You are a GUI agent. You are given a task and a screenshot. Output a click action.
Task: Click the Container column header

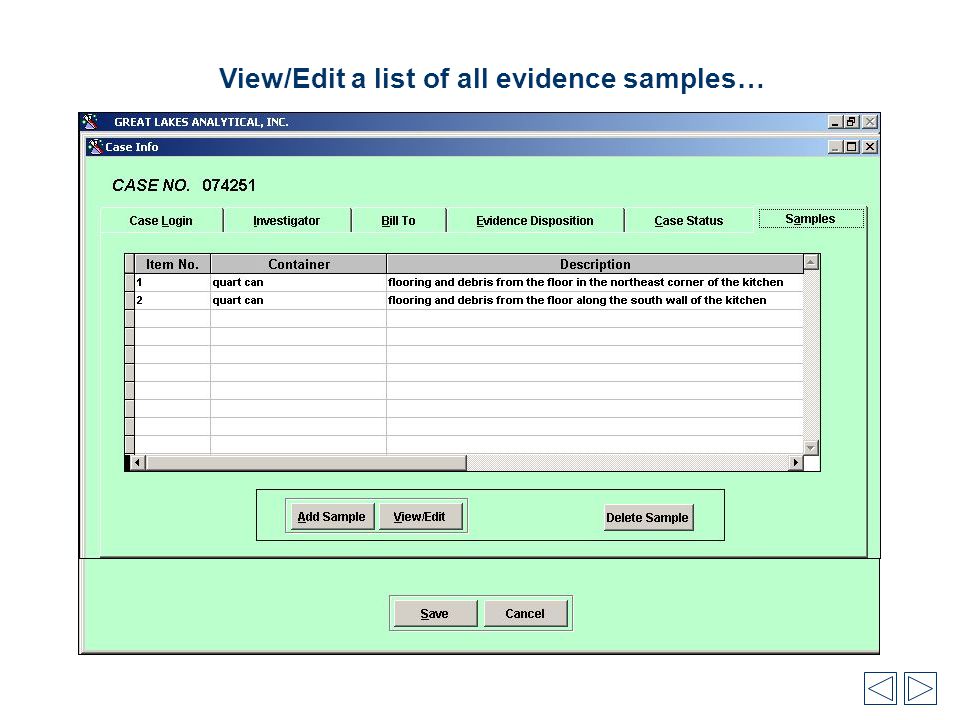pos(299,264)
